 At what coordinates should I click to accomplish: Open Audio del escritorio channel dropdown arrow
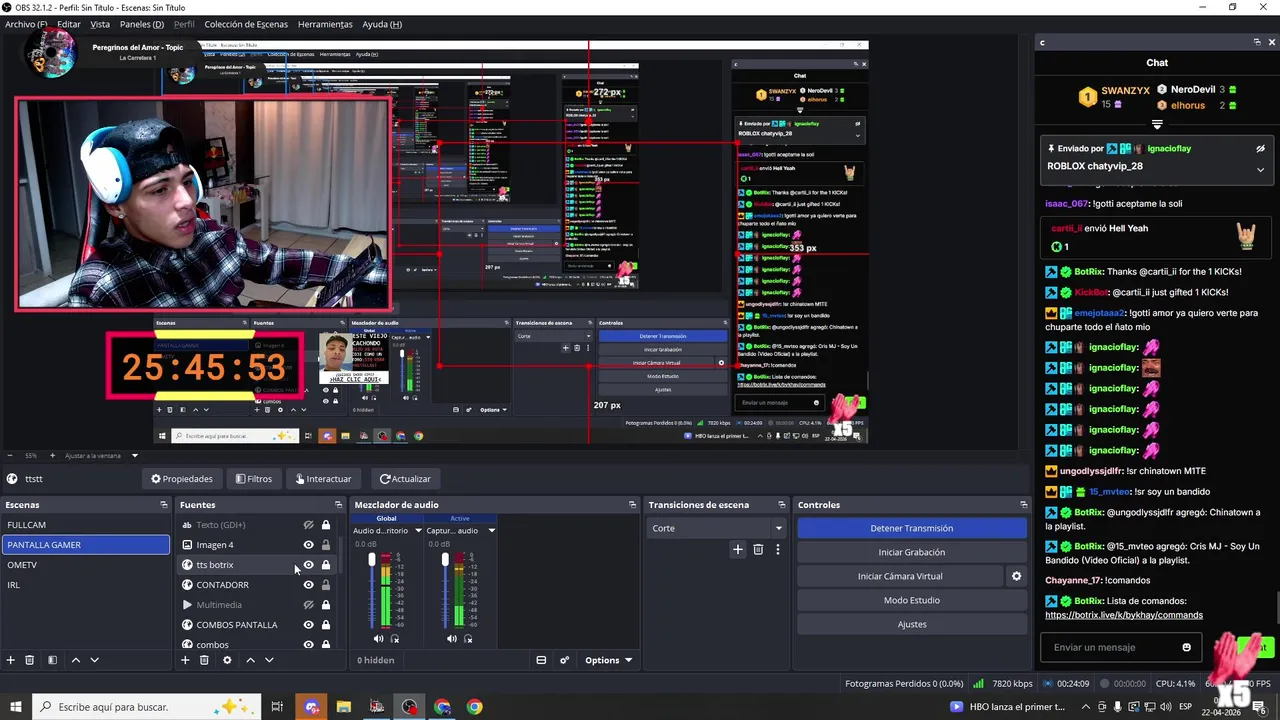click(418, 531)
